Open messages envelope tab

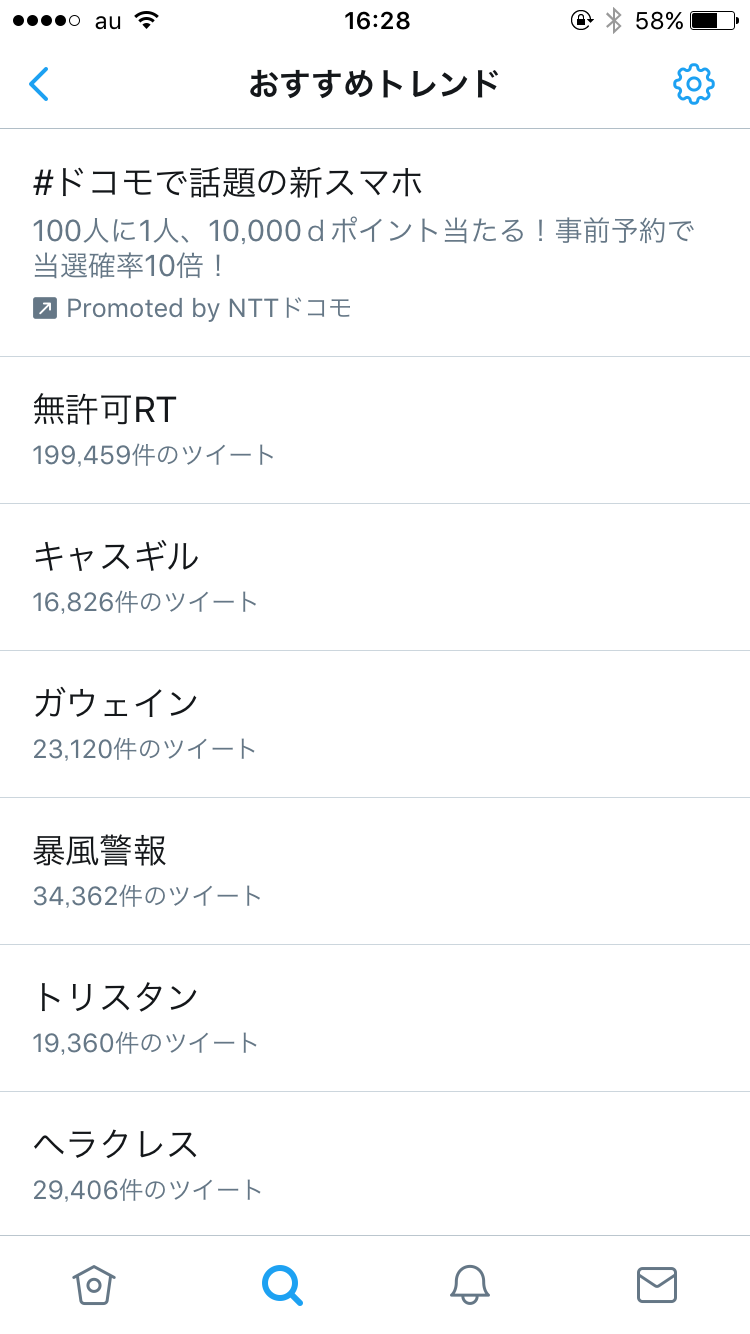click(x=657, y=1284)
